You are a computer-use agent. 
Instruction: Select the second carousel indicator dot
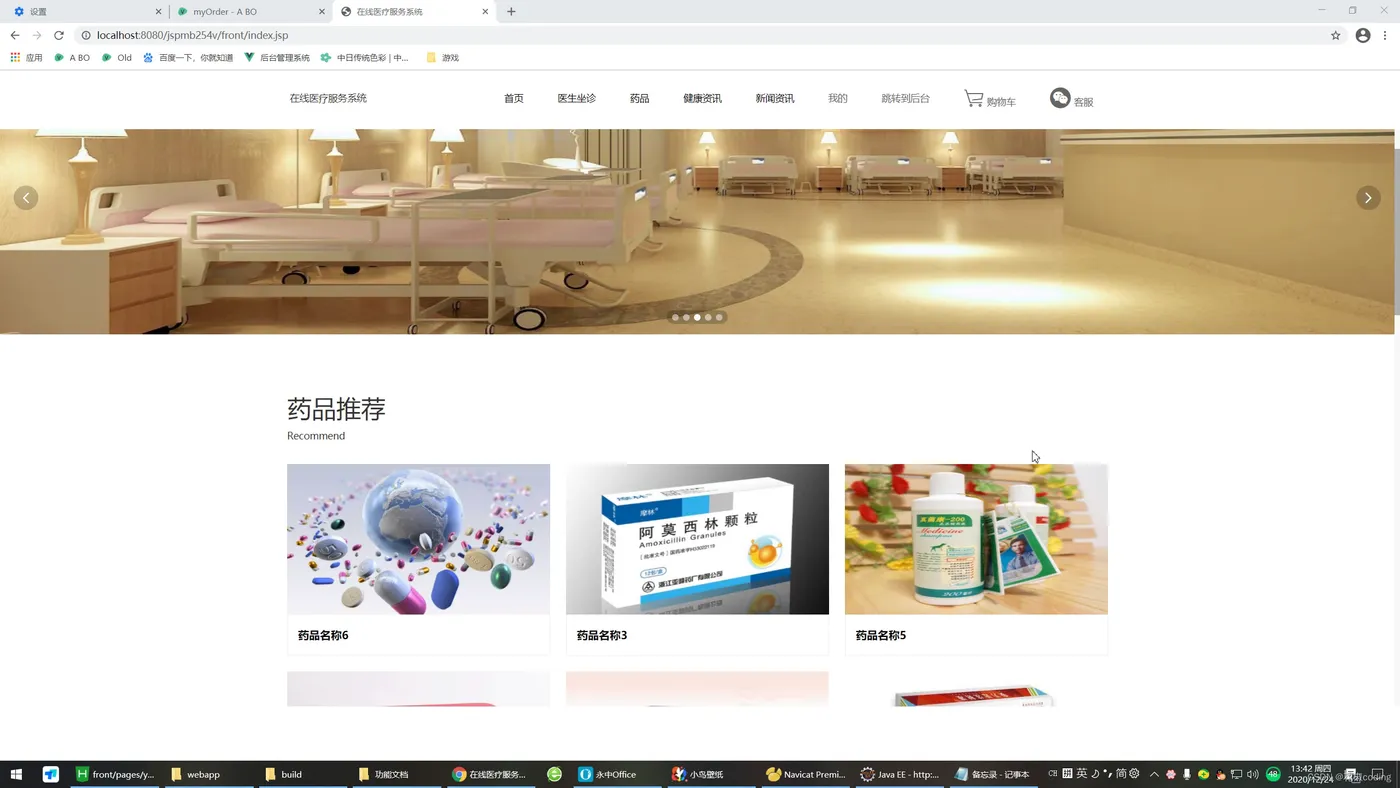tap(686, 318)
